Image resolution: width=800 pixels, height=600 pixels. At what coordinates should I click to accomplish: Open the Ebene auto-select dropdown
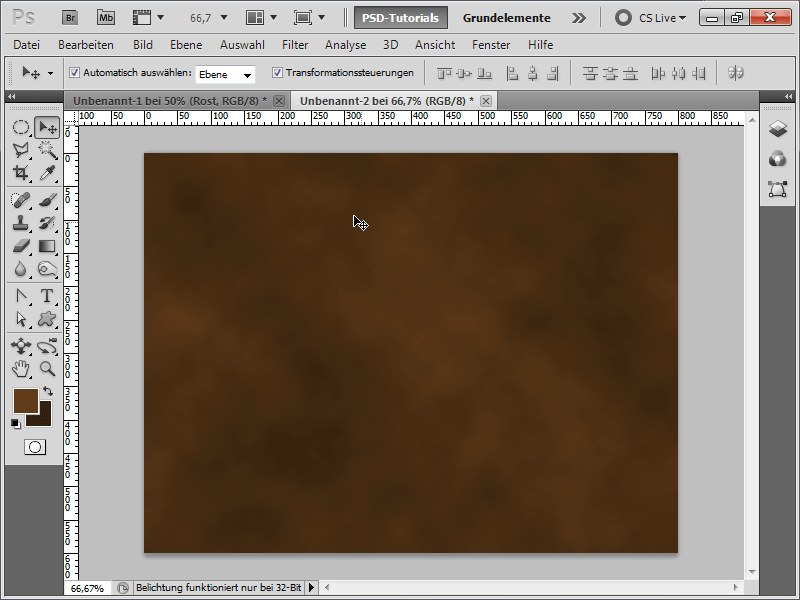pos(225,74)
